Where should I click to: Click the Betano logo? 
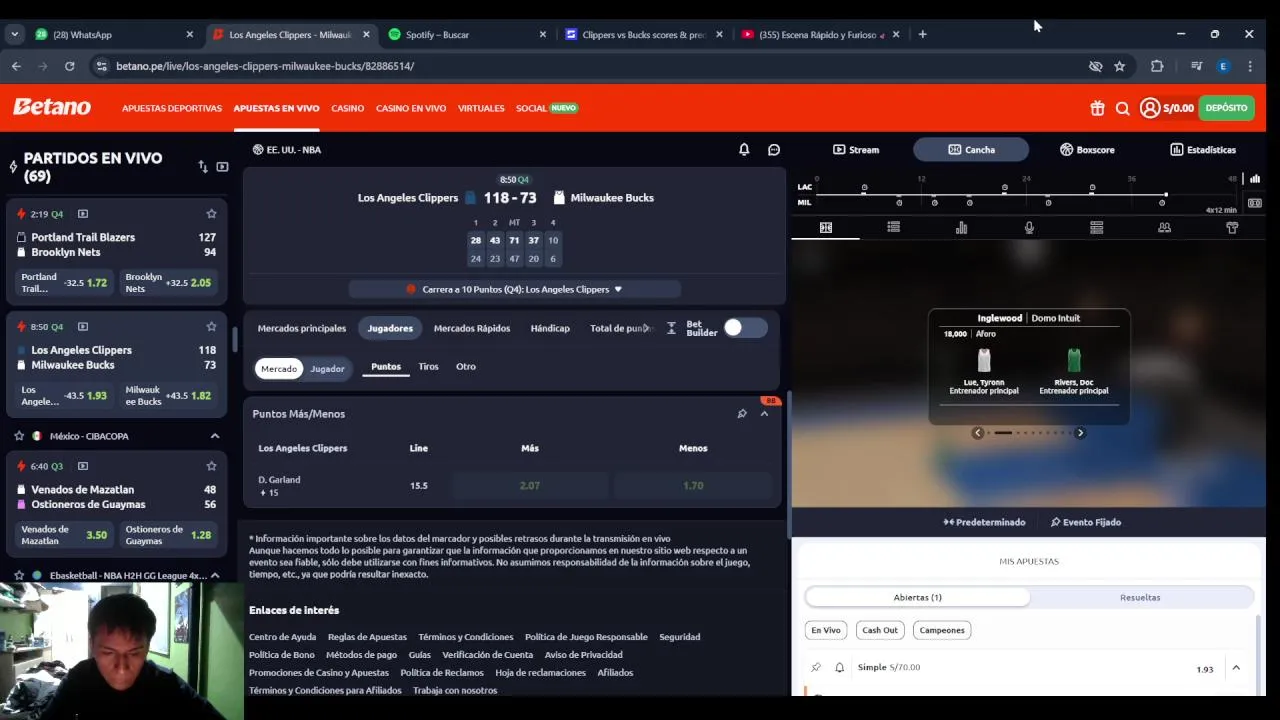pyautogui.click(x=52, y=107)
